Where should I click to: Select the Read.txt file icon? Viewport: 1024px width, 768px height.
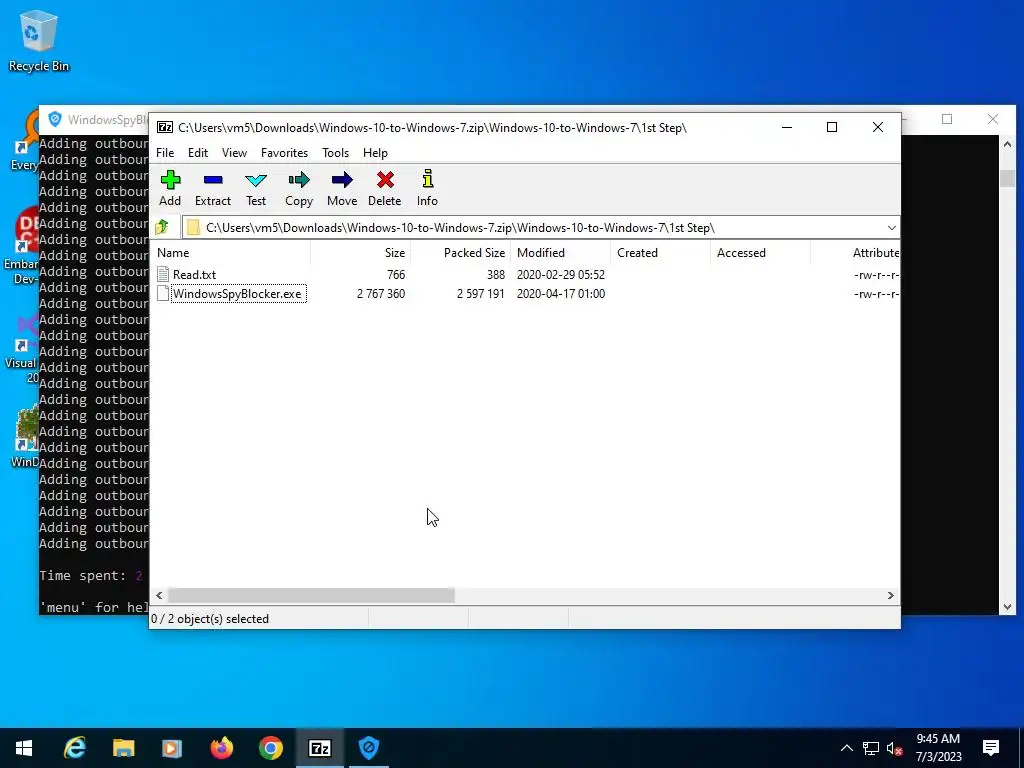[163, 275]
